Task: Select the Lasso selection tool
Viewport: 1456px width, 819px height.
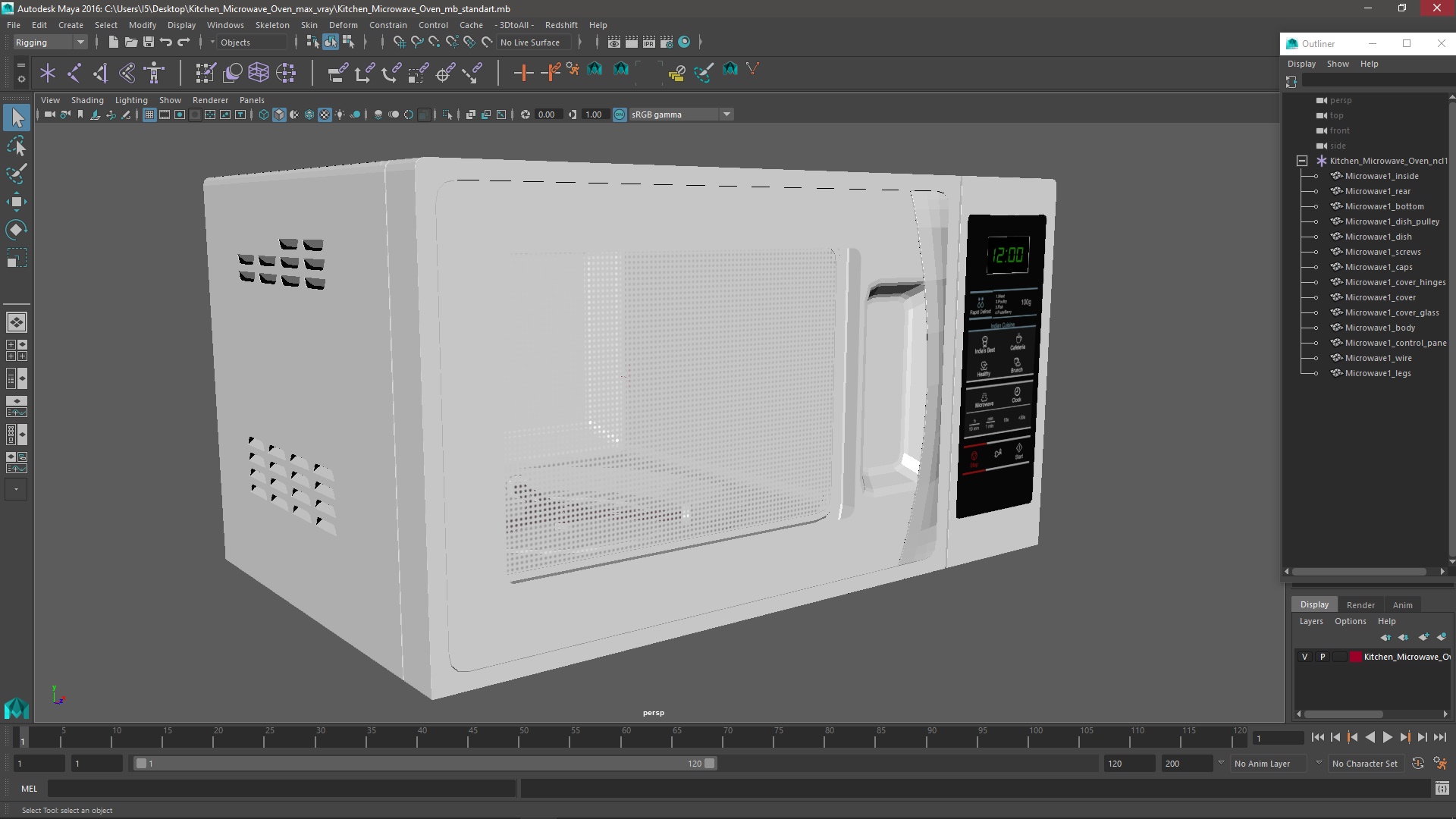Action: pyautogui.click(x=16, y=146)
